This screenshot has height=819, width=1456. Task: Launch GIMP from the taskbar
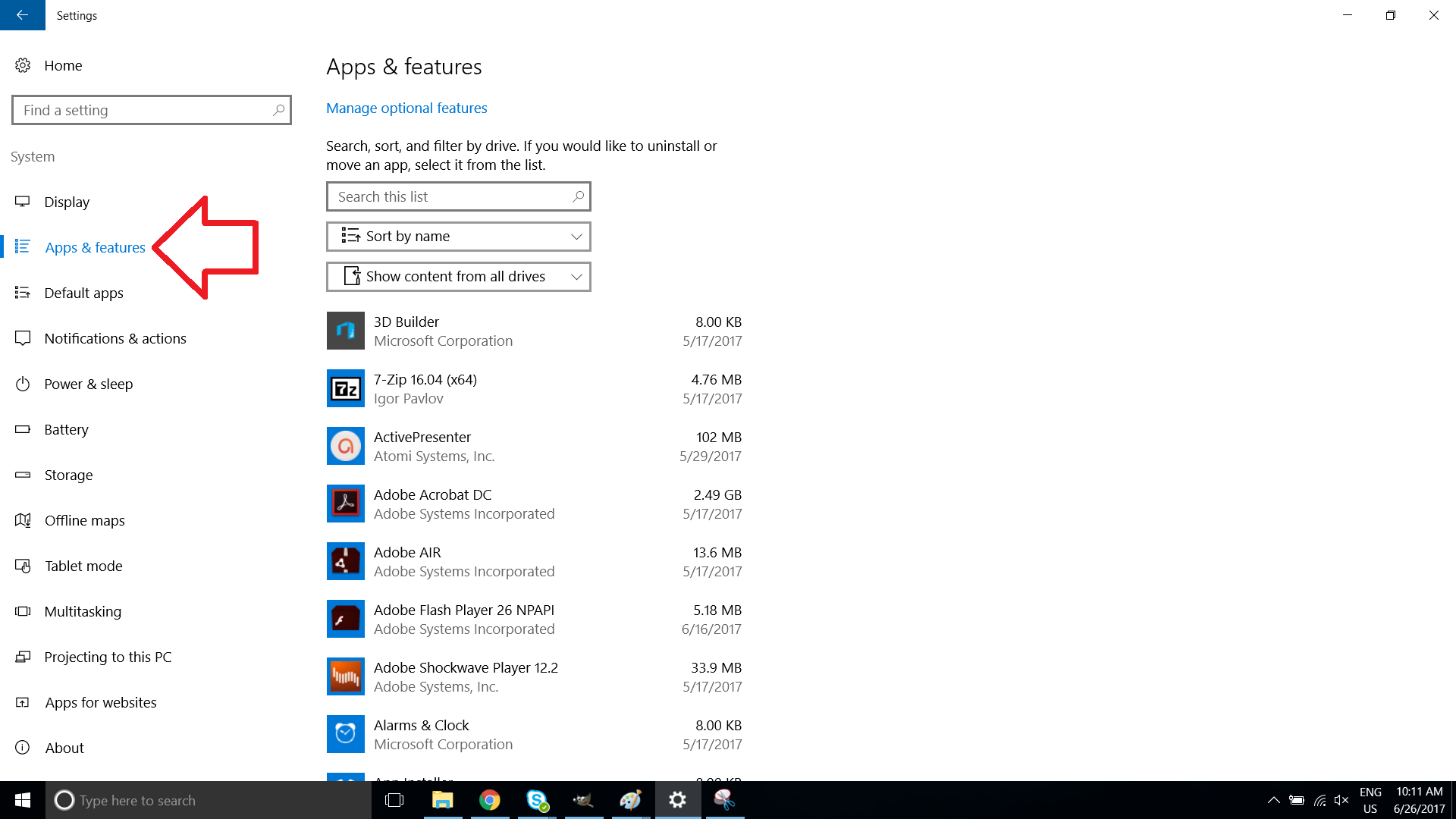583,800
